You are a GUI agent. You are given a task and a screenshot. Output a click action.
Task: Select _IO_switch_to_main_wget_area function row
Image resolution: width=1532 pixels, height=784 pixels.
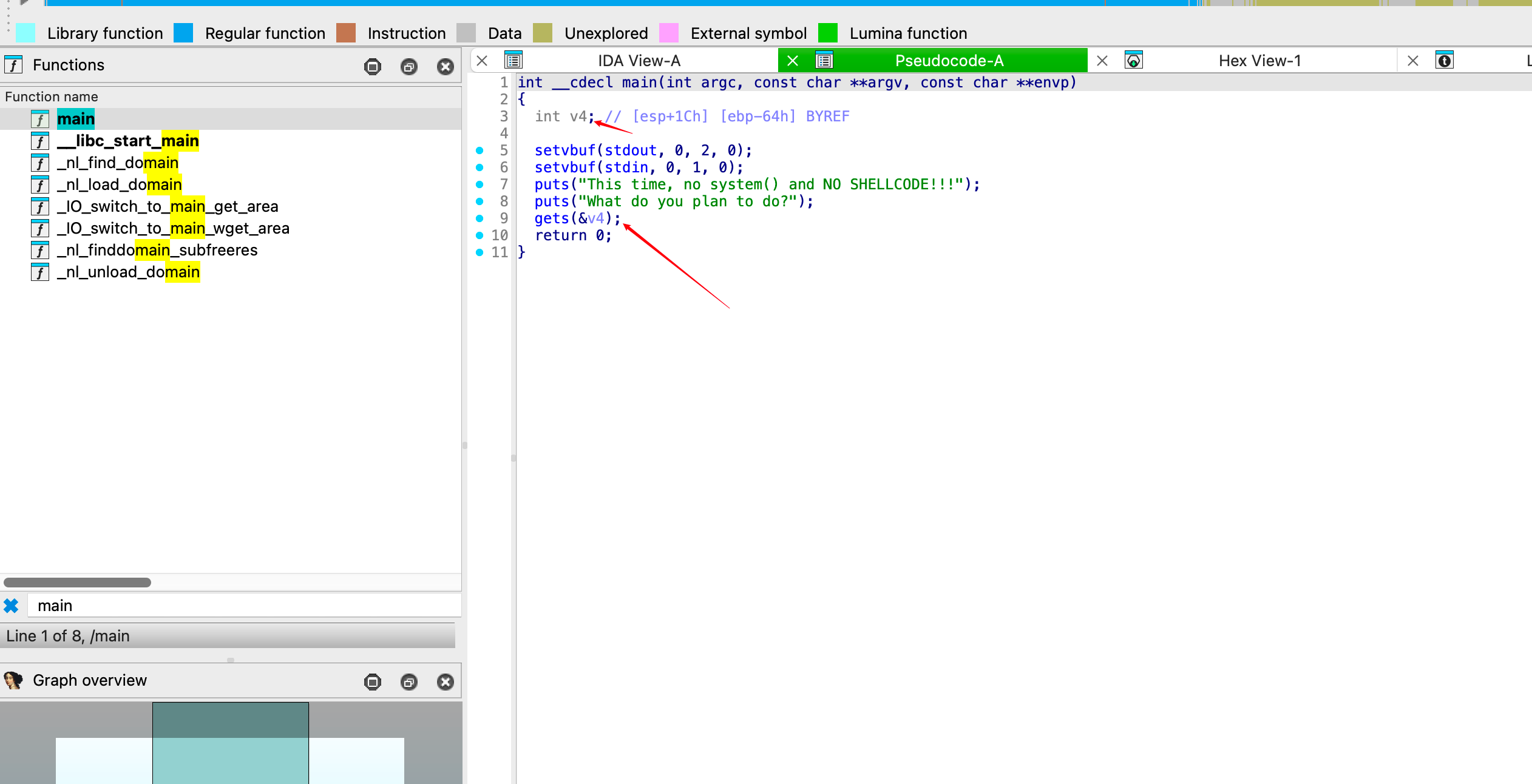click(x=231, y=228)
